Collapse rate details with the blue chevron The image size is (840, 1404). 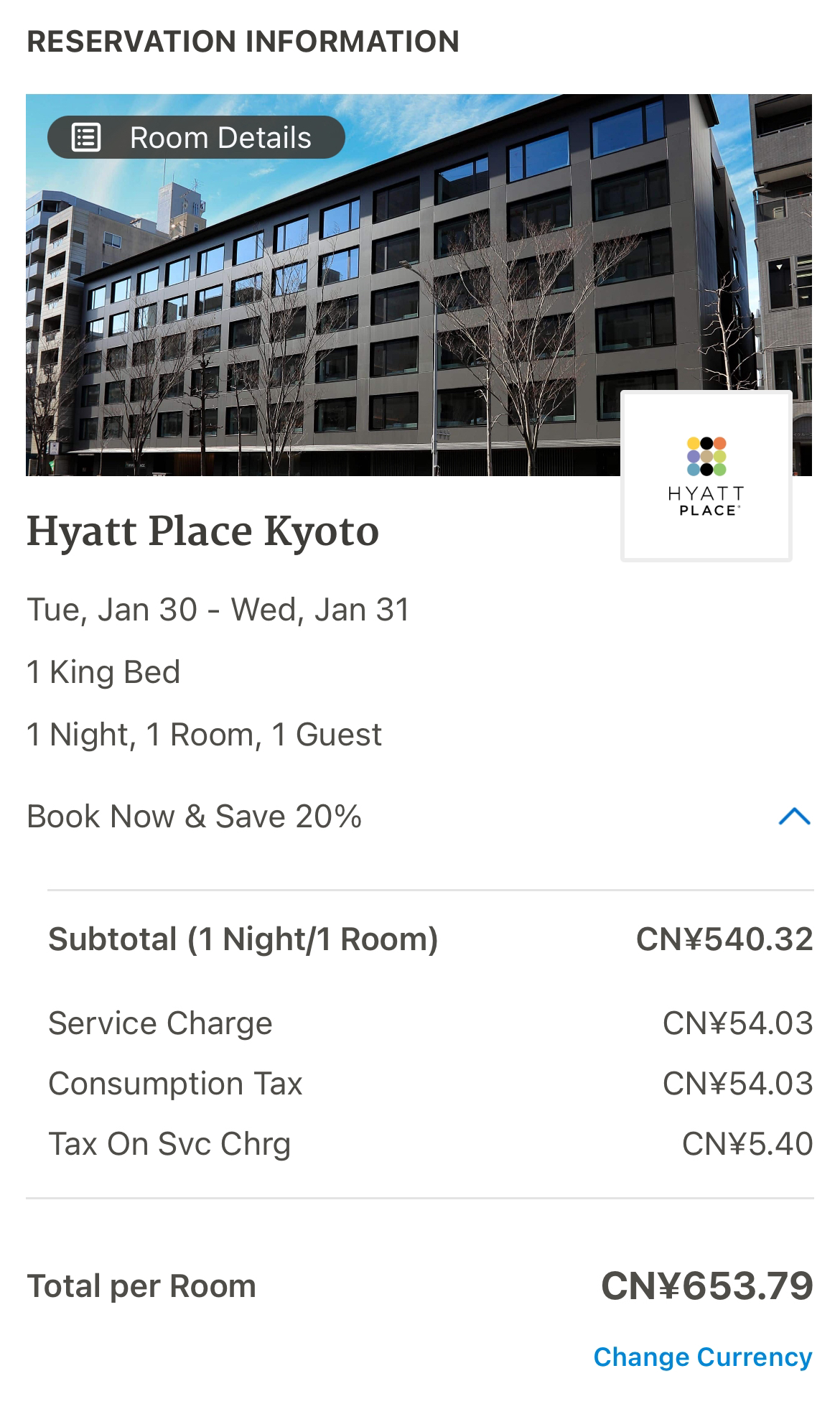pos(794,817)
